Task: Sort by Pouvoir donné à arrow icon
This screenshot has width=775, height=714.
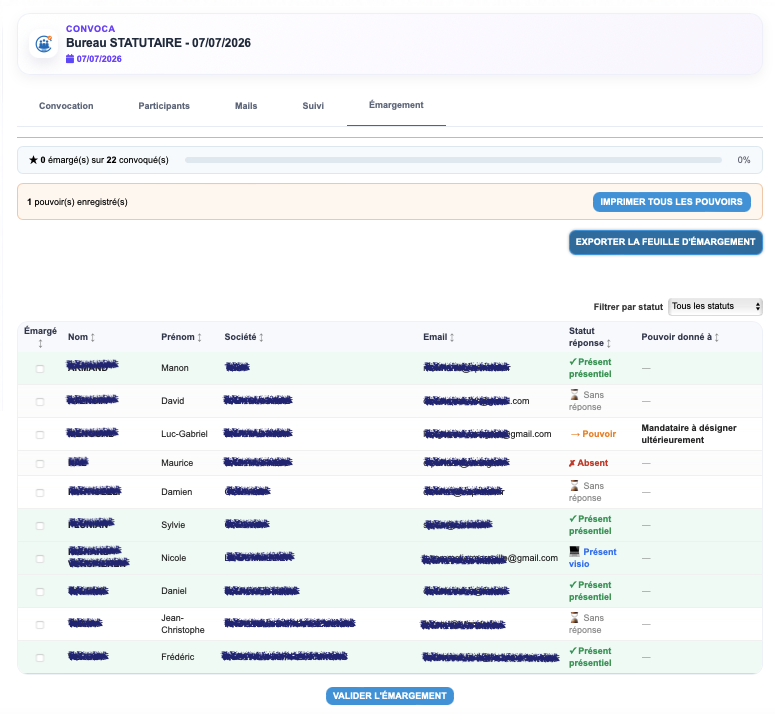Action: pyautogui.click(x=716, y=337)
